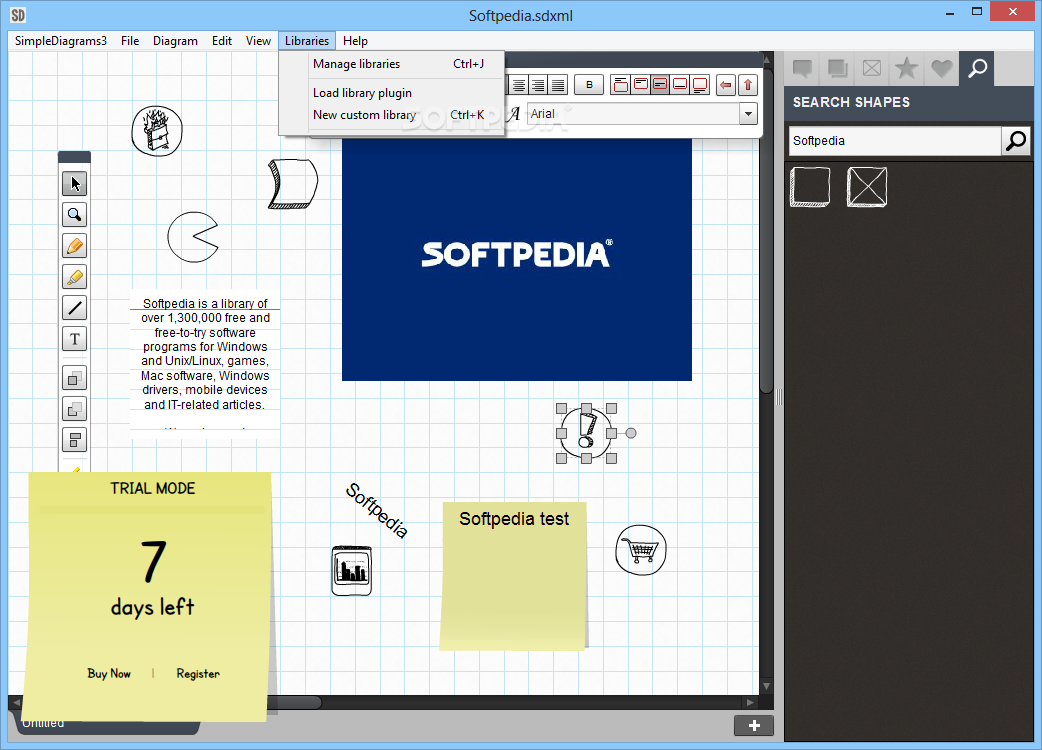Choose Manage libraries from the menu
This screenshot has height=750, width=1042.
[x=392, y=64]
